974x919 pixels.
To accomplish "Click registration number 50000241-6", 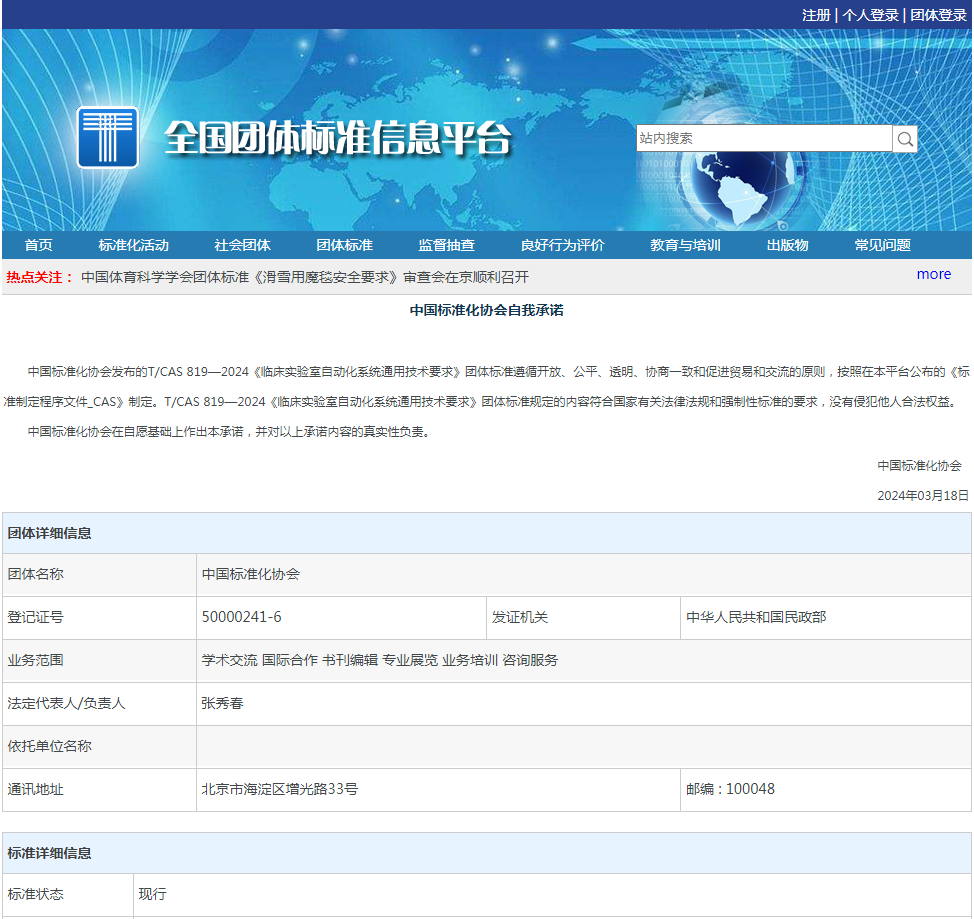I will (242, 617).
